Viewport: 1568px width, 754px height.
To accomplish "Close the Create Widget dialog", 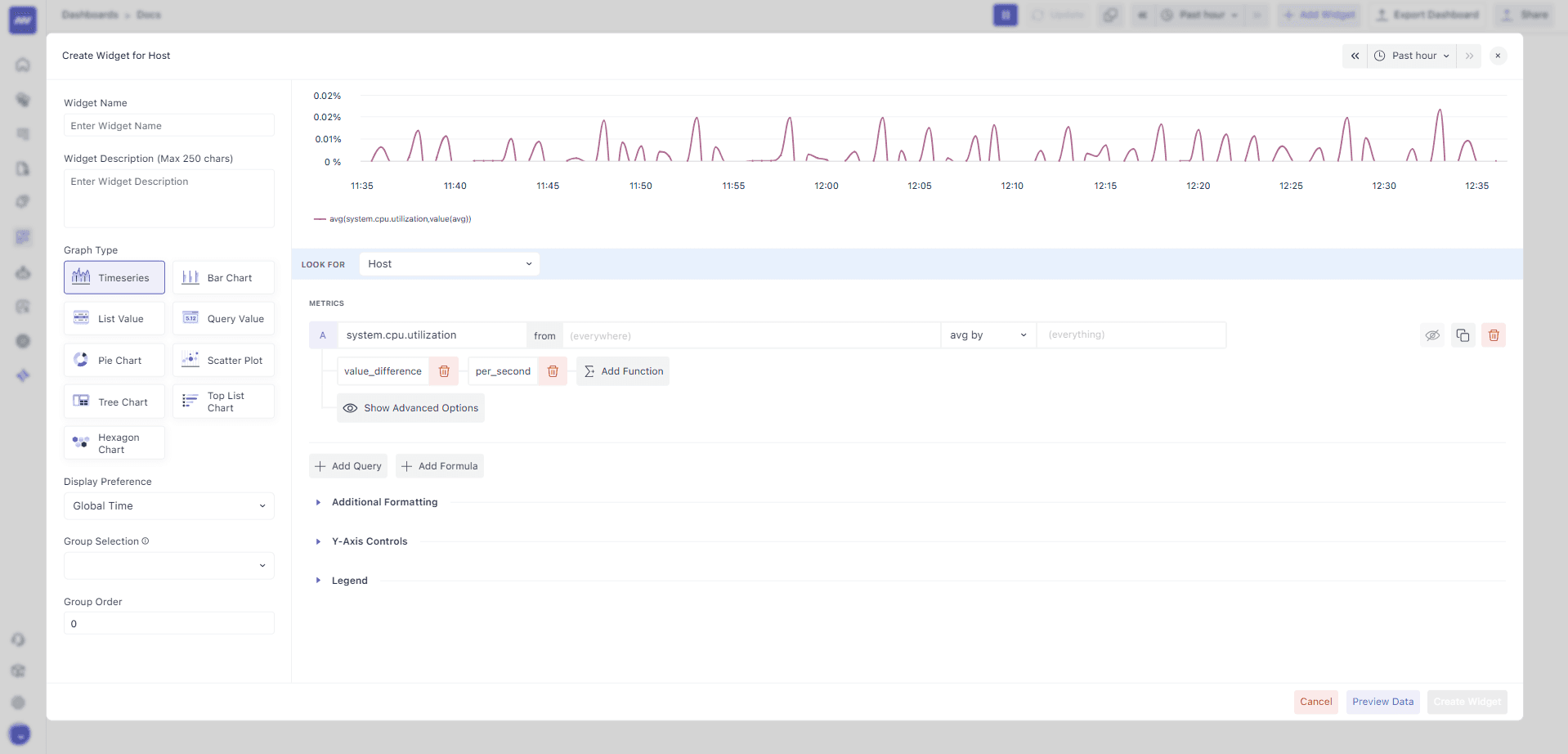I will tap(1498, 56).
